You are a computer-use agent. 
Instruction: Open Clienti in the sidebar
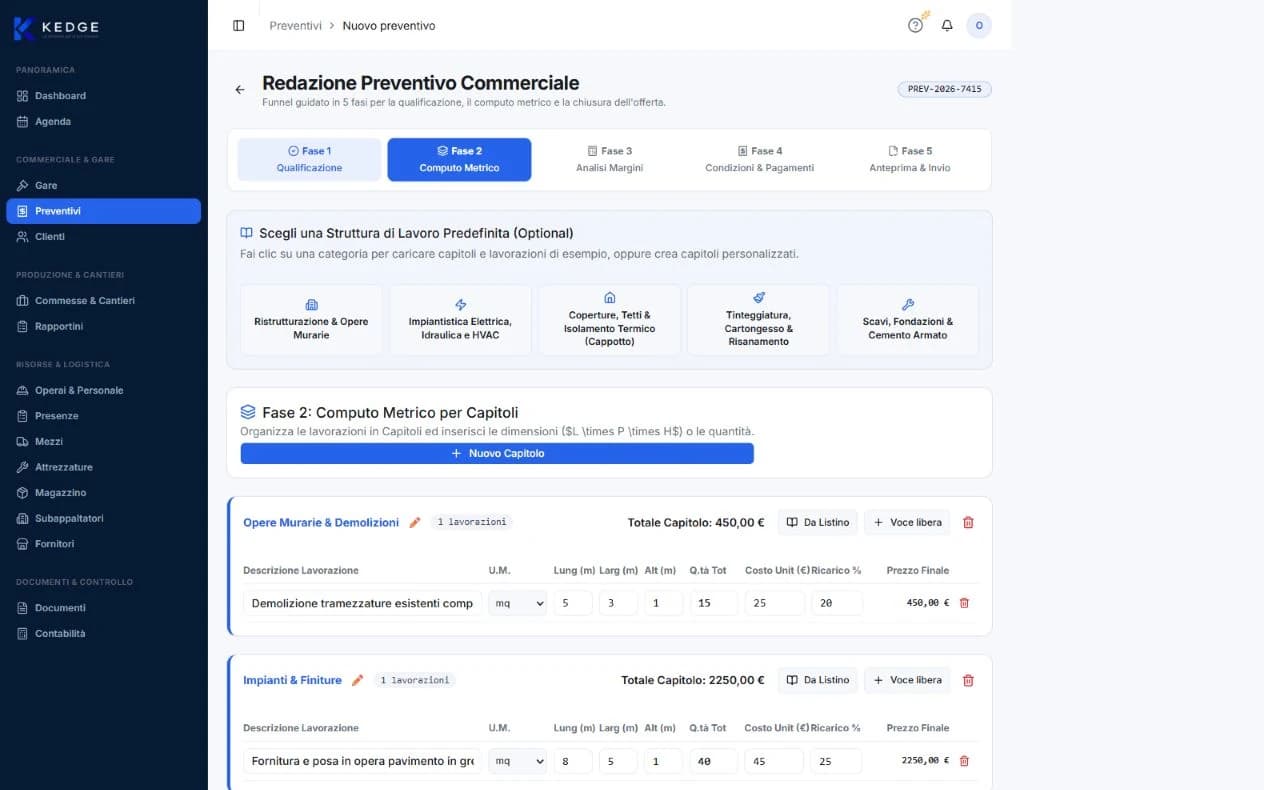point(104,237)
